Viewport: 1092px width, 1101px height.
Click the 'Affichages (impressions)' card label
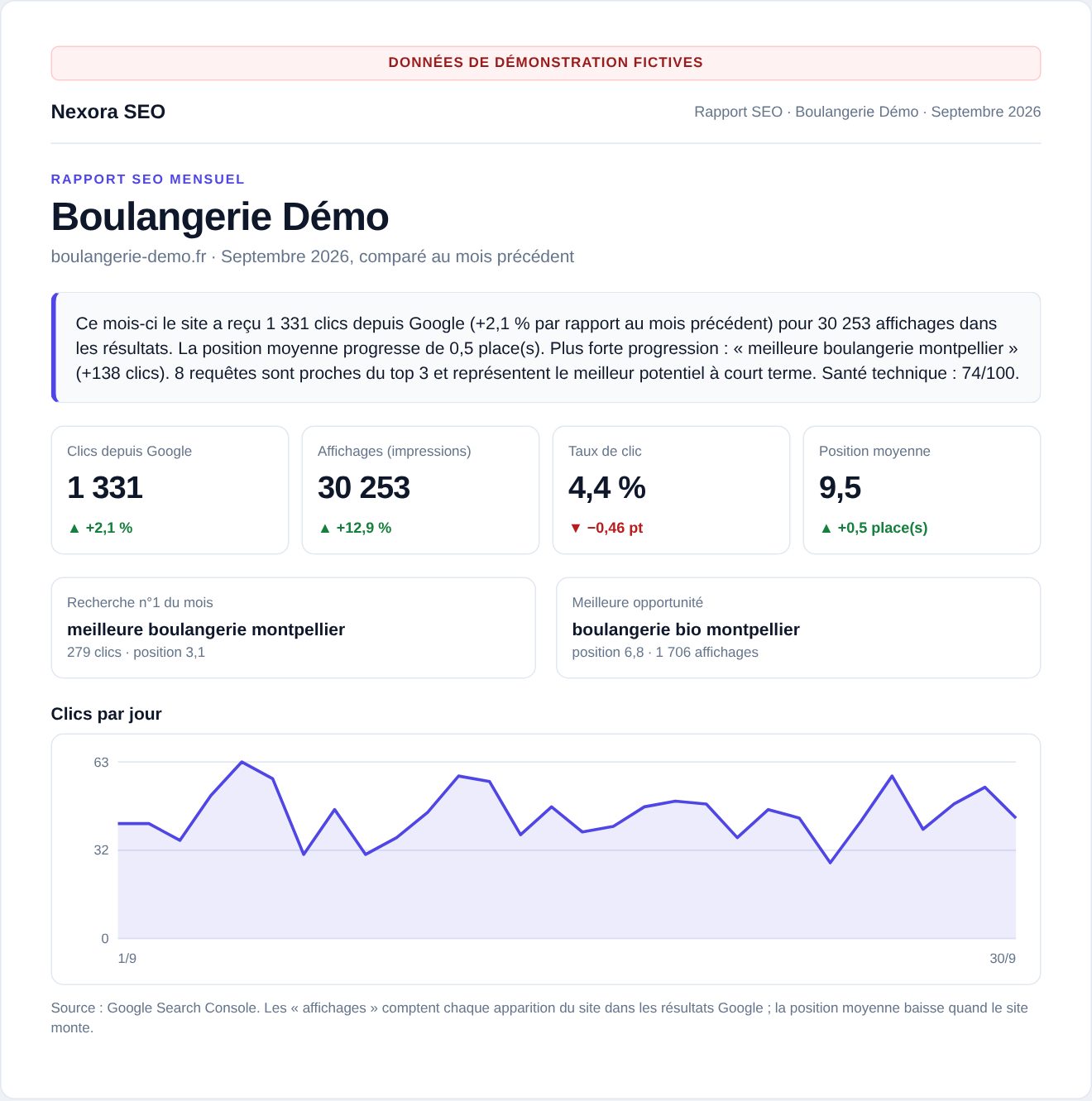395,451
